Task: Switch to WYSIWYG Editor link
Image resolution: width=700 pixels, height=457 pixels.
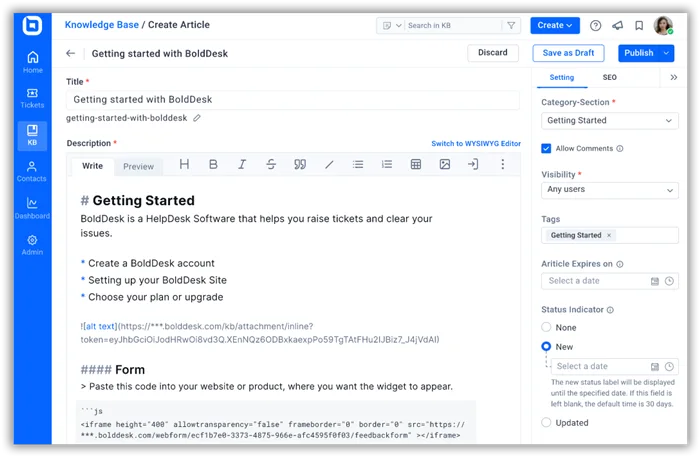Action: [x=476, y=144]
